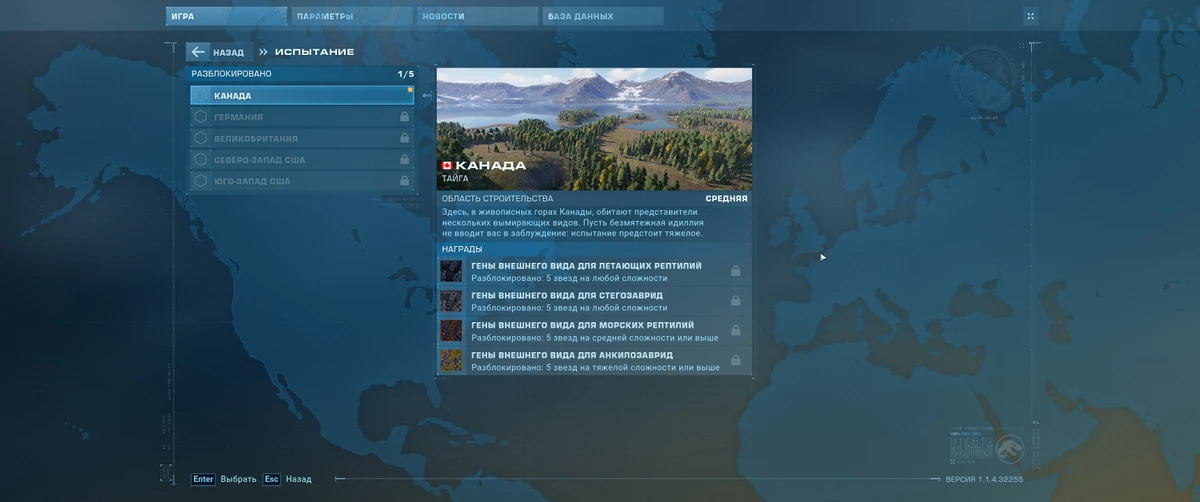
Task: Click the lock icon on ВЕЛИКОБРИТАНИЯ row
Action: pyautogui.click(x=404, y=138)
